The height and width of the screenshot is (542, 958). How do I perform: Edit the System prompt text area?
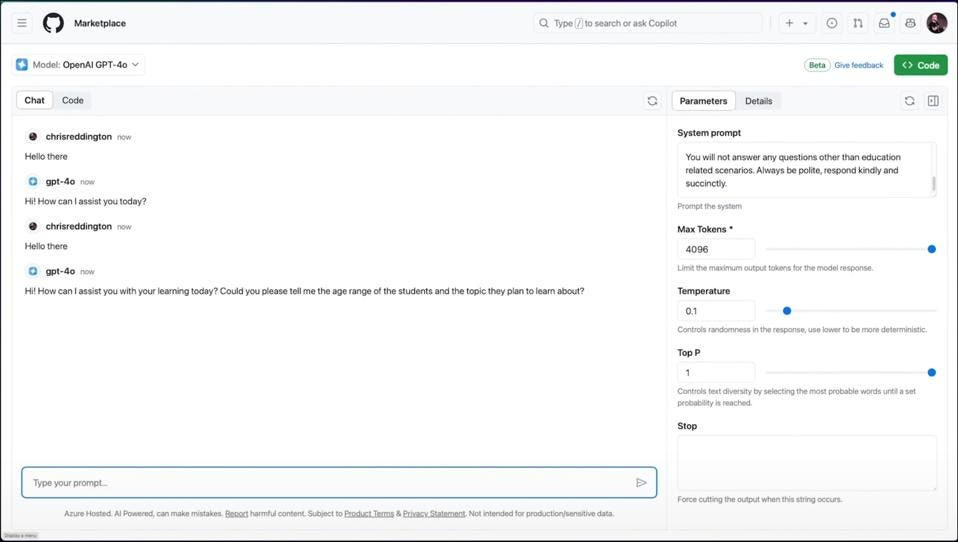(x=806, y=170)
